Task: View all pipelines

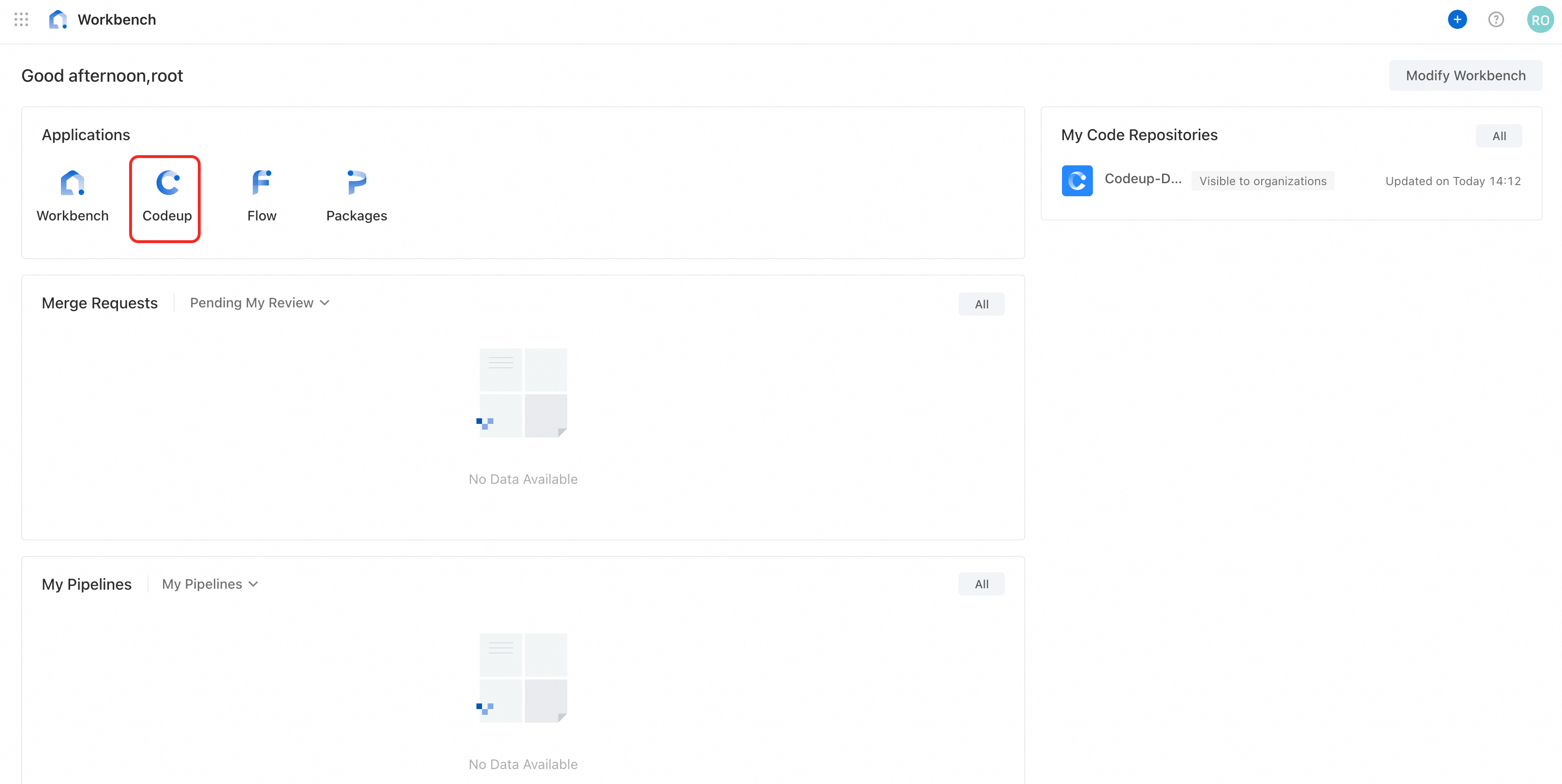Action: point(981,584)
